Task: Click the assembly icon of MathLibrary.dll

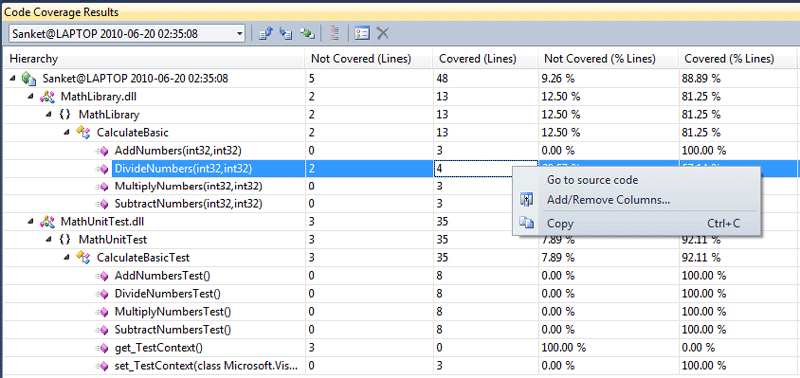Action: point(47,96)
